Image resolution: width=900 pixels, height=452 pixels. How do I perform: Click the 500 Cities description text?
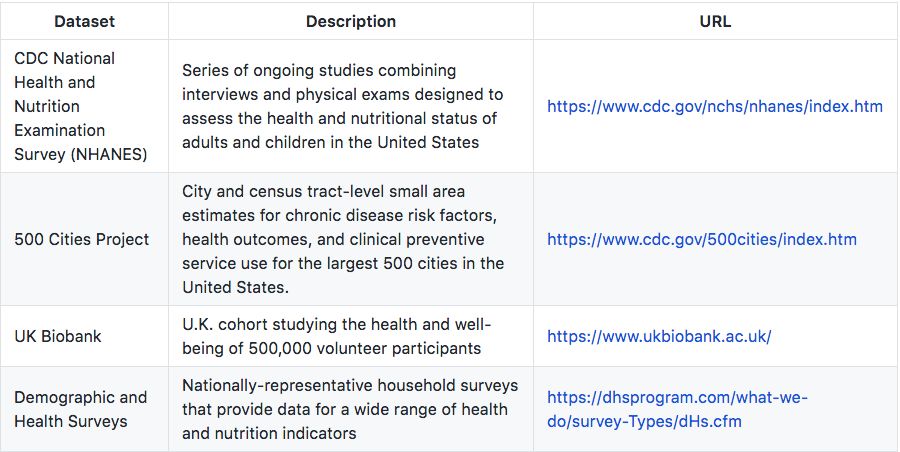click(x=343, y=239)
